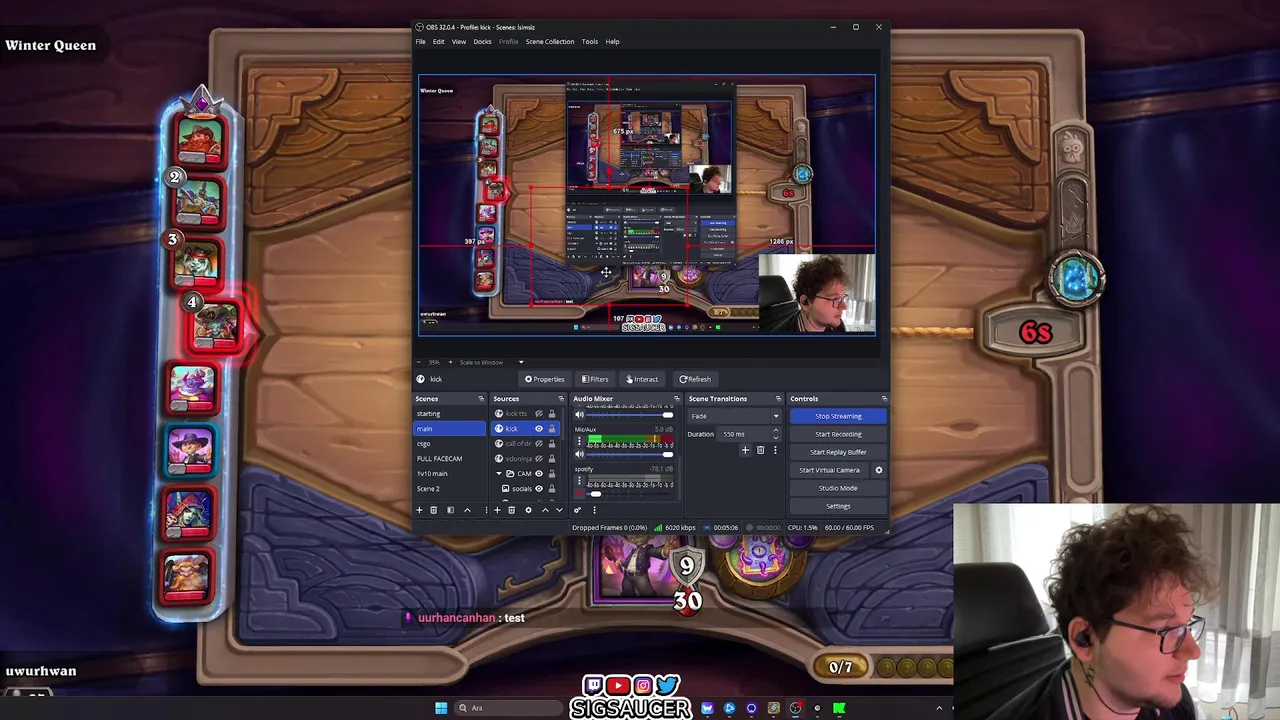Open Properties for the kick source
This screenshot has width=1280, height=720.
tap(545, 379)
